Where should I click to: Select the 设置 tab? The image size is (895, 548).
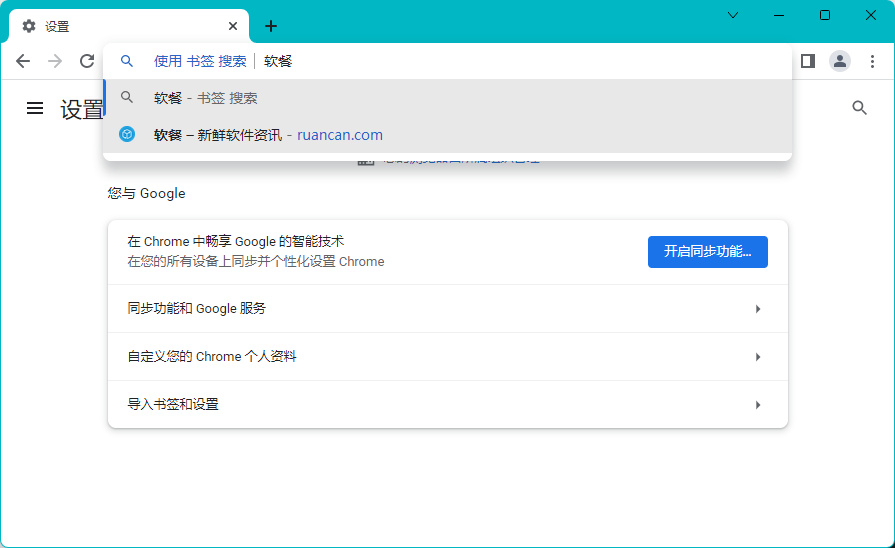(120, 26)
